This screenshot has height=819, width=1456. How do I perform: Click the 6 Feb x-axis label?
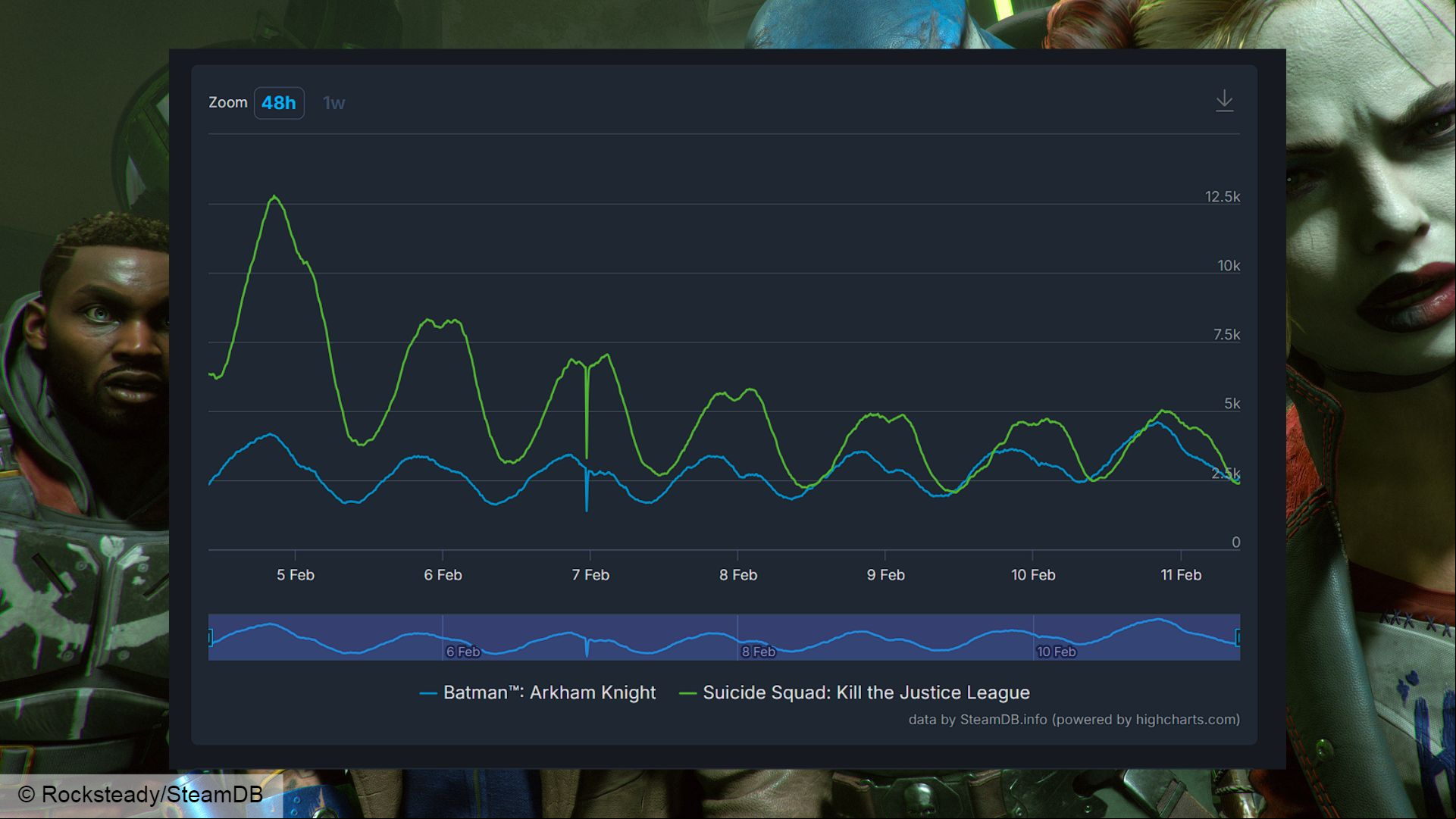point(443,575)
